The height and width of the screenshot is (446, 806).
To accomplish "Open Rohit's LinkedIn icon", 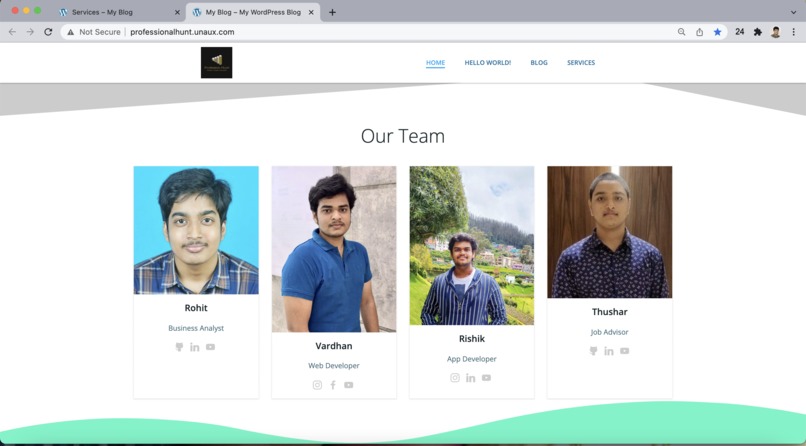I will click(x=194, y=347).
